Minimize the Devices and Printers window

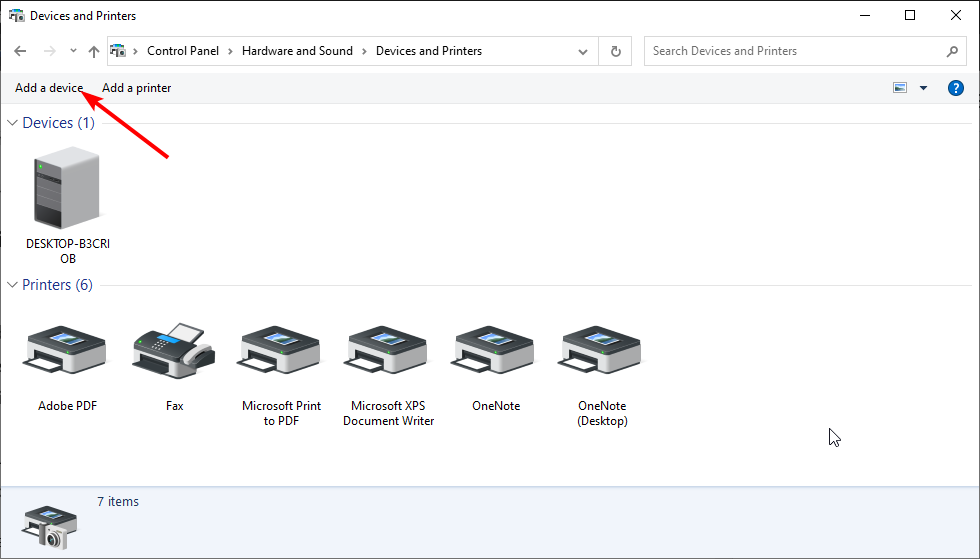coord(865,16)
